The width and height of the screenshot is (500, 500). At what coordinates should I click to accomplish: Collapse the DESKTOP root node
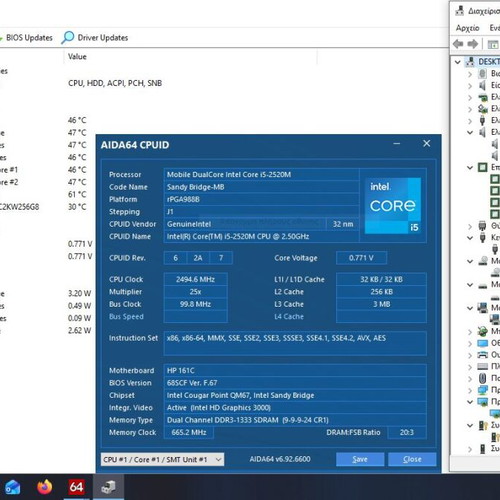pyautogui.click(x=458, y=62)
